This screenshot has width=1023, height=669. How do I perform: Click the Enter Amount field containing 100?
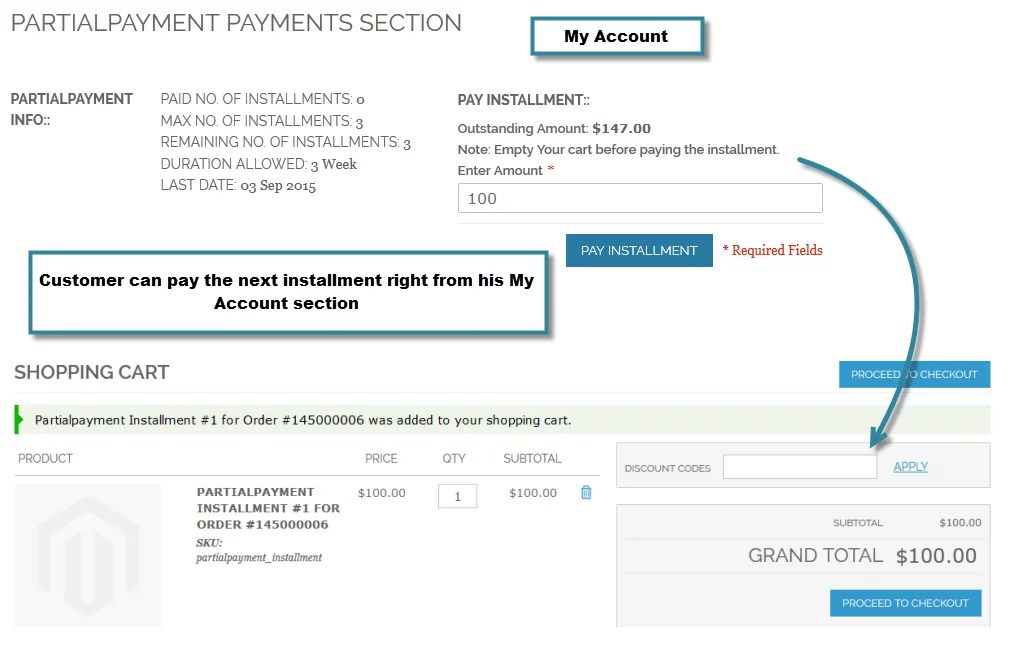point(640,198)
